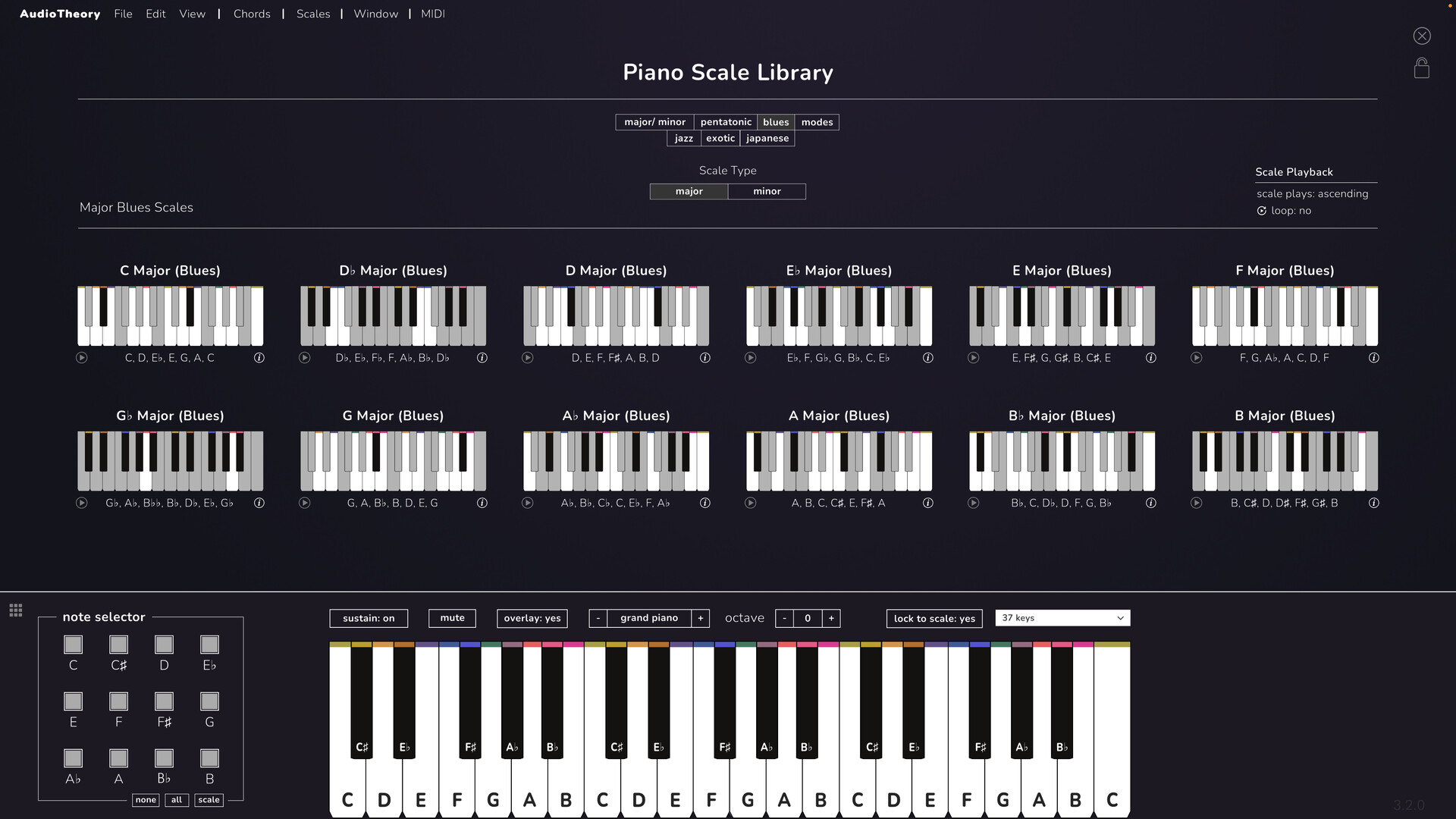Select all notes in note selector
Image resolution: width=1456 pixels, height=819 pixels.
(x=177, y=800)
